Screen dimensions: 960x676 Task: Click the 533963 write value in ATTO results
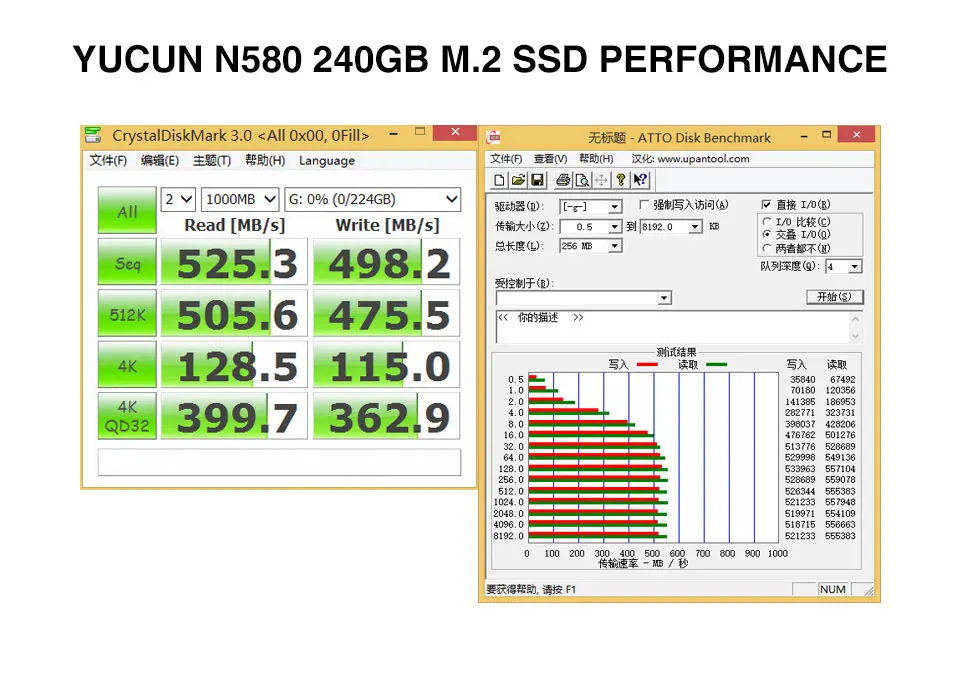point(800,469)
